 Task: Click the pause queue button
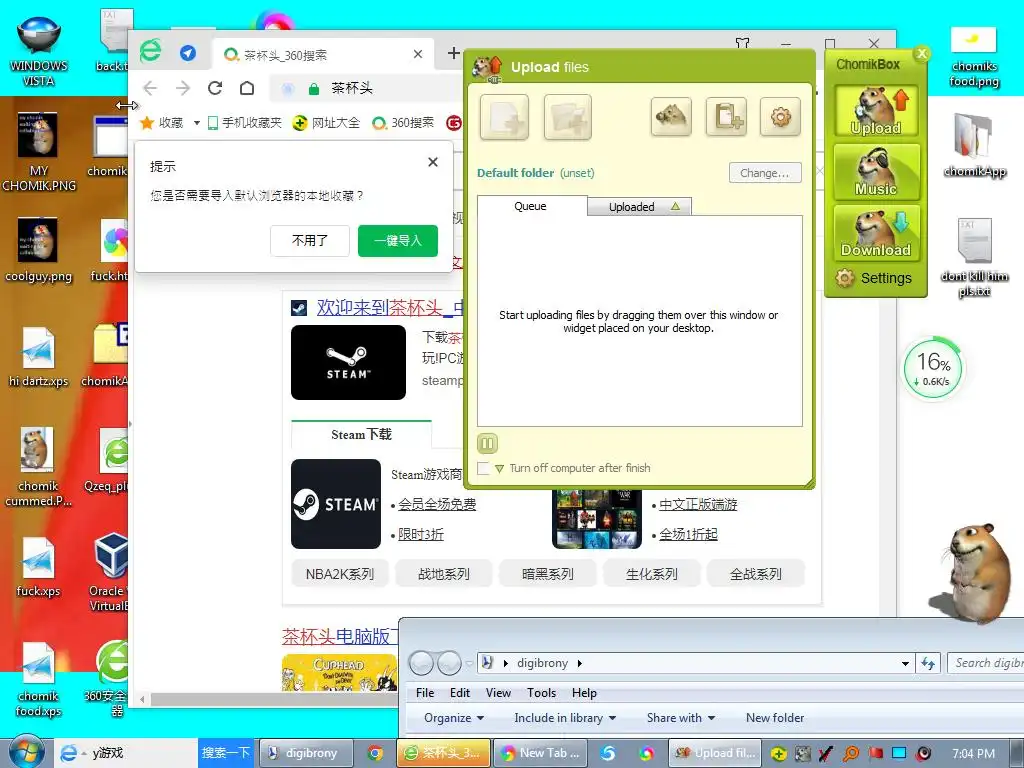(x=487, y=444)
